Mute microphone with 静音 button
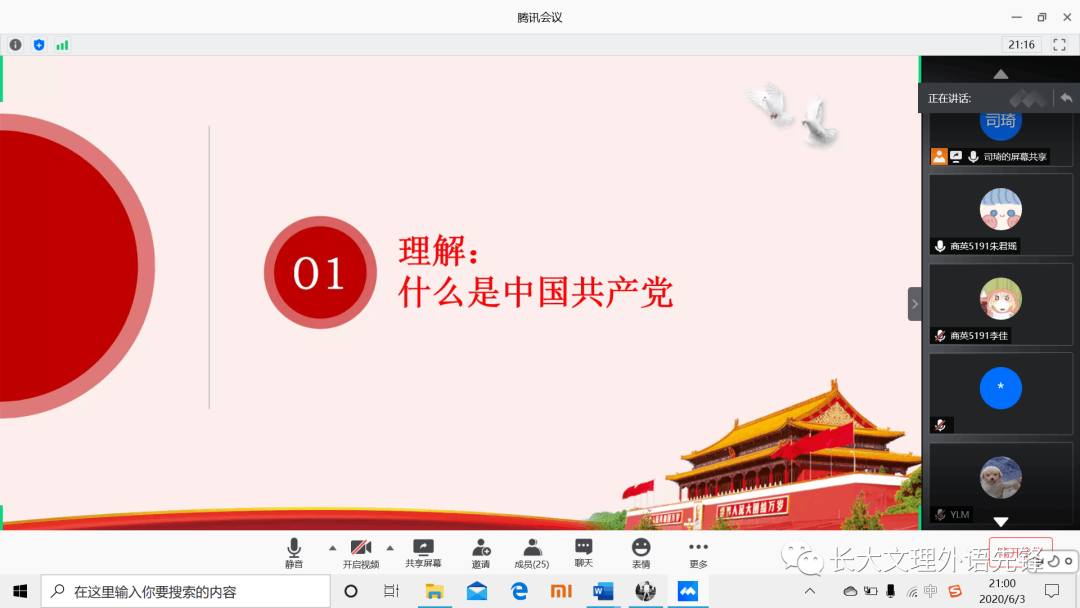 tap(294, 553)
